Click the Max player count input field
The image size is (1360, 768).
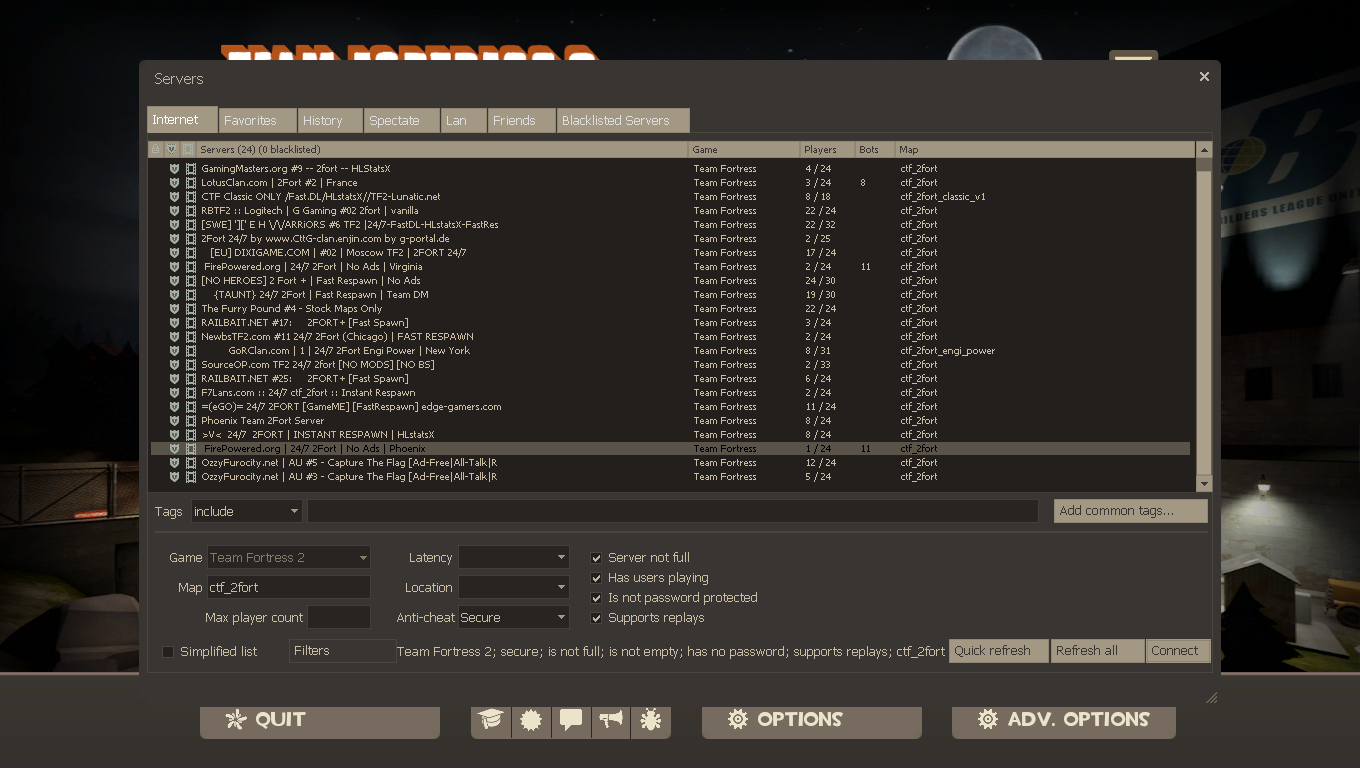click(x=339, y=617)
